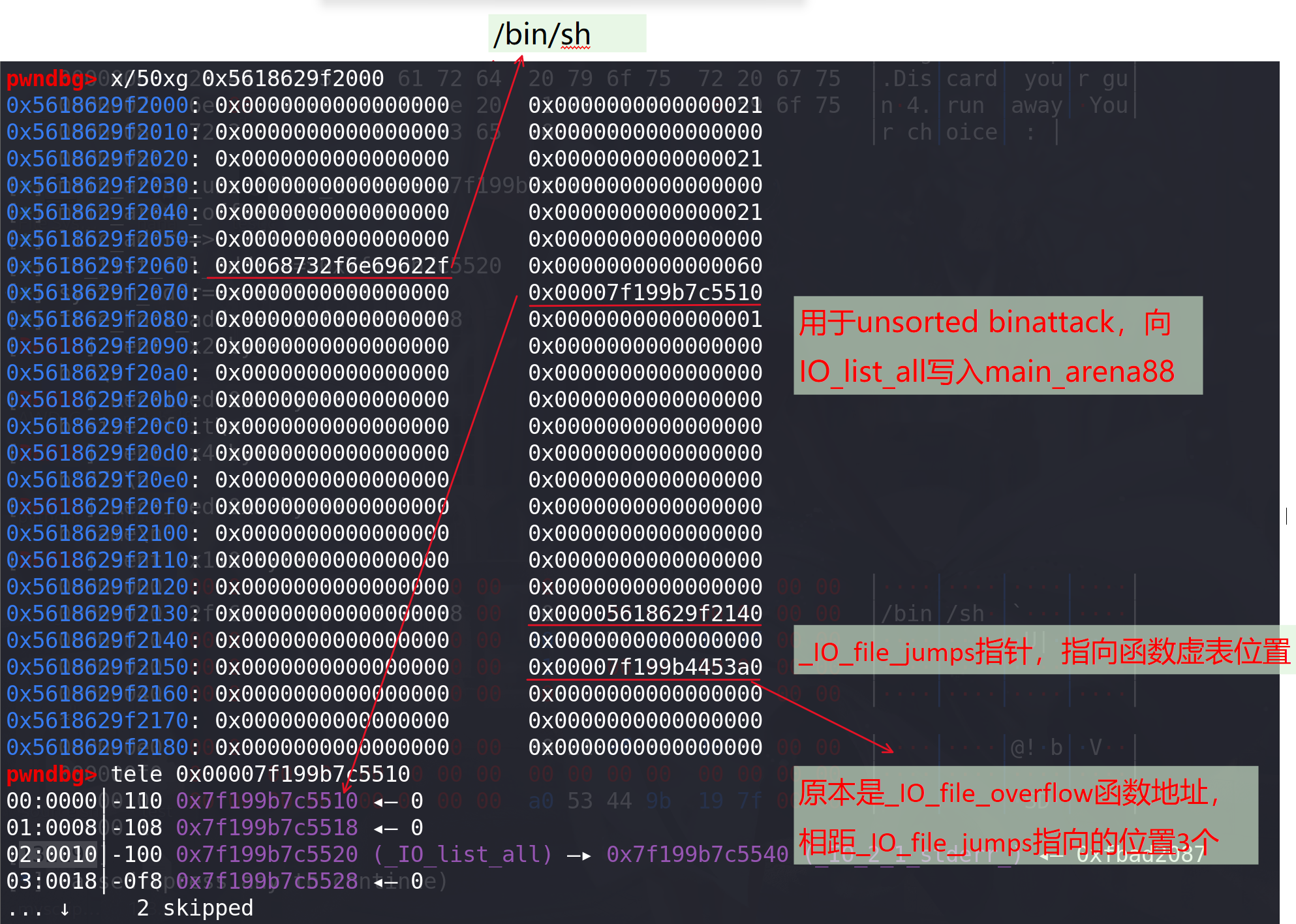The width and height of the screenshot is (1296, 924).
Task: Click the (_IO_list_all) symbol name
Action: tap(463, 854)
